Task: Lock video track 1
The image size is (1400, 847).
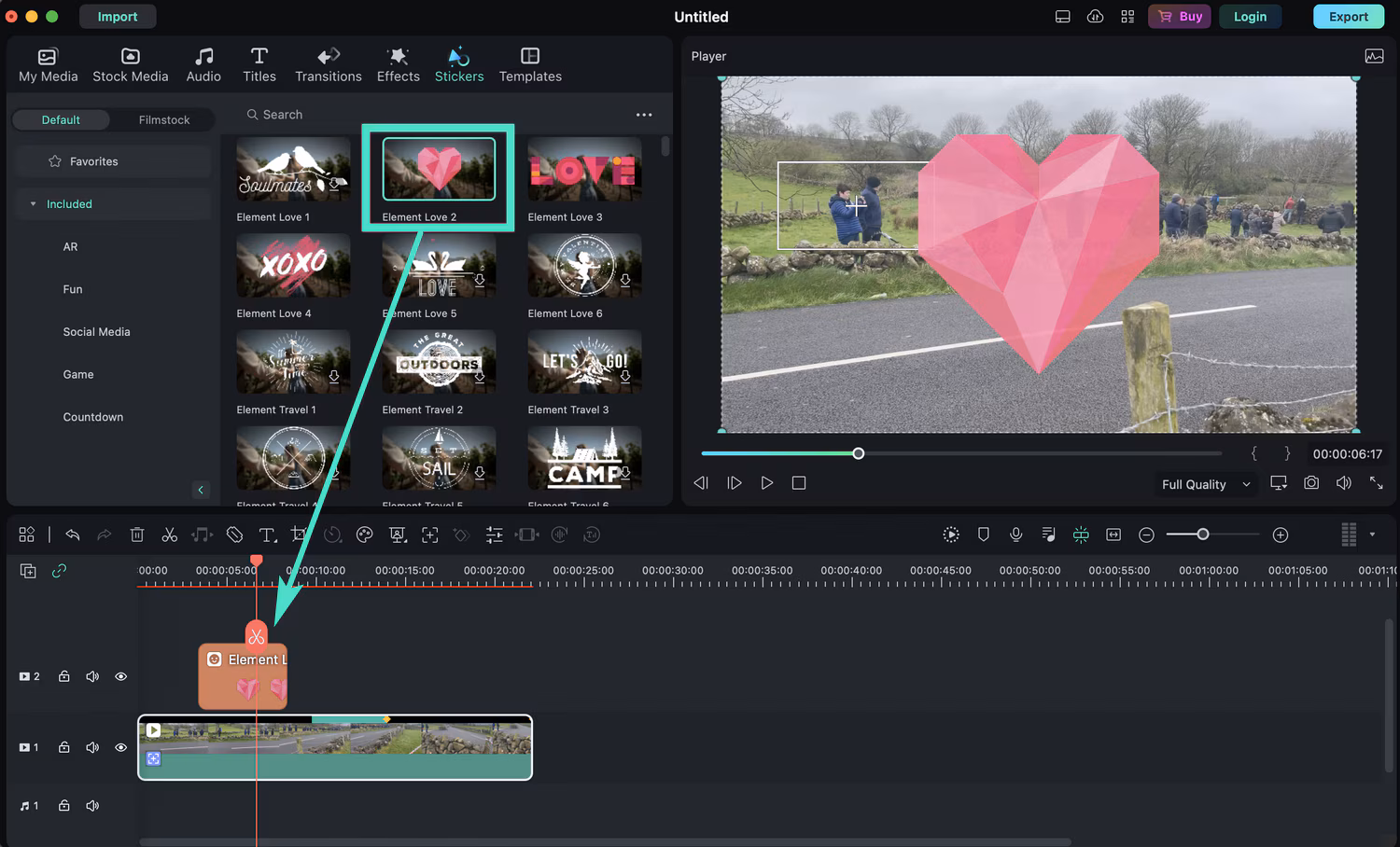Action: [63, 747]
